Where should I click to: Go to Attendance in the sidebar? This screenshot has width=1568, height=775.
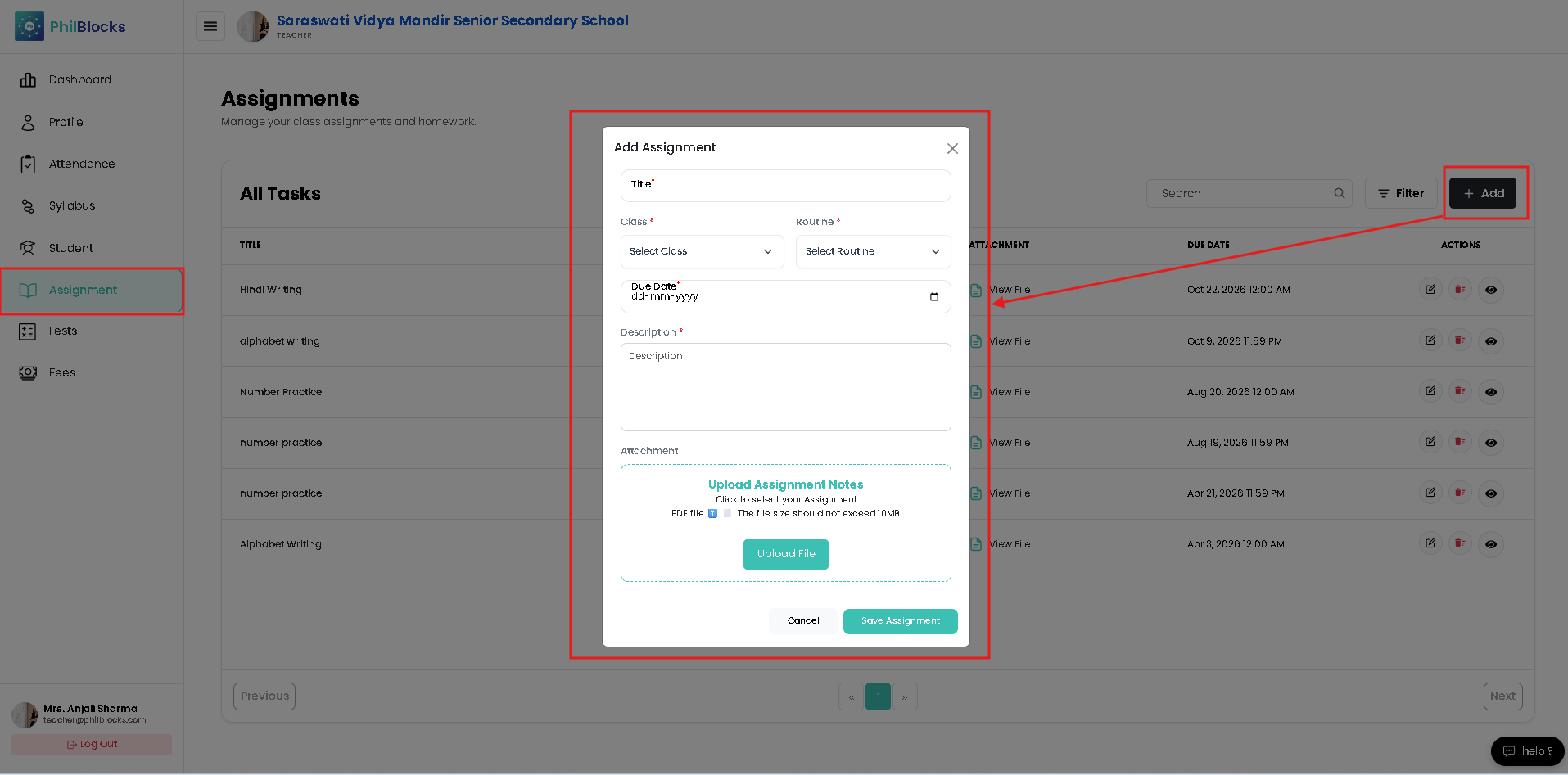(x=82, y=164)
